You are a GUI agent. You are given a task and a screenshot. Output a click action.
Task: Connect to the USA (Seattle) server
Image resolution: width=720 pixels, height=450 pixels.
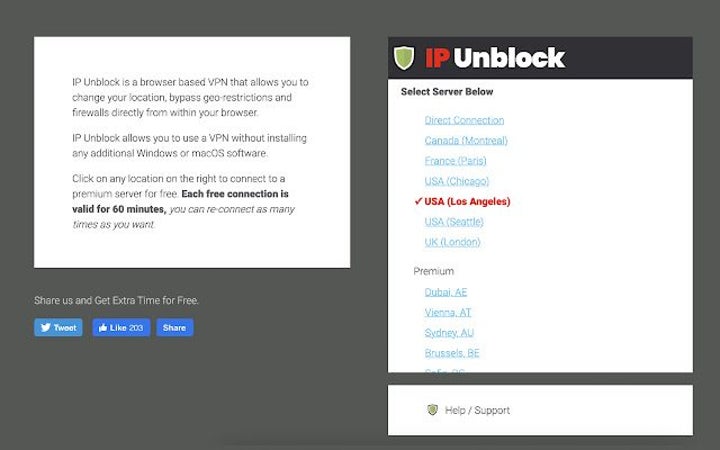tap(454, 222)
